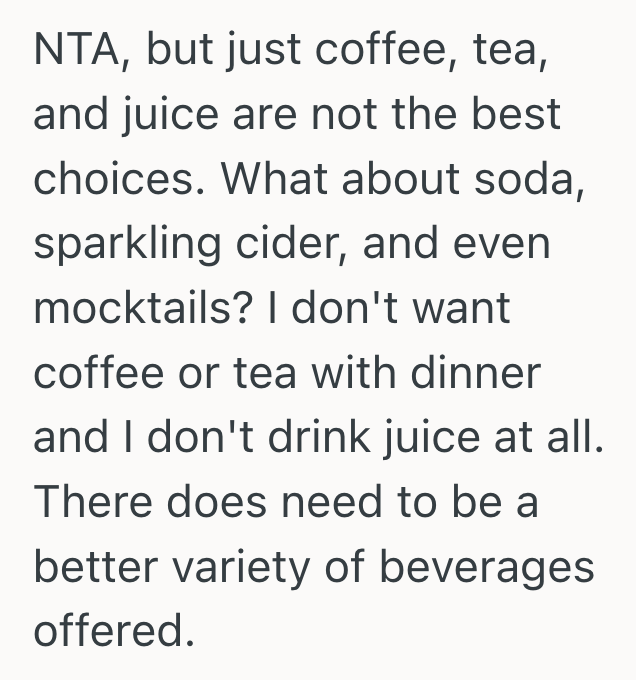Click the word "What"
Viewport: 636px width, 680px height.
266,179
